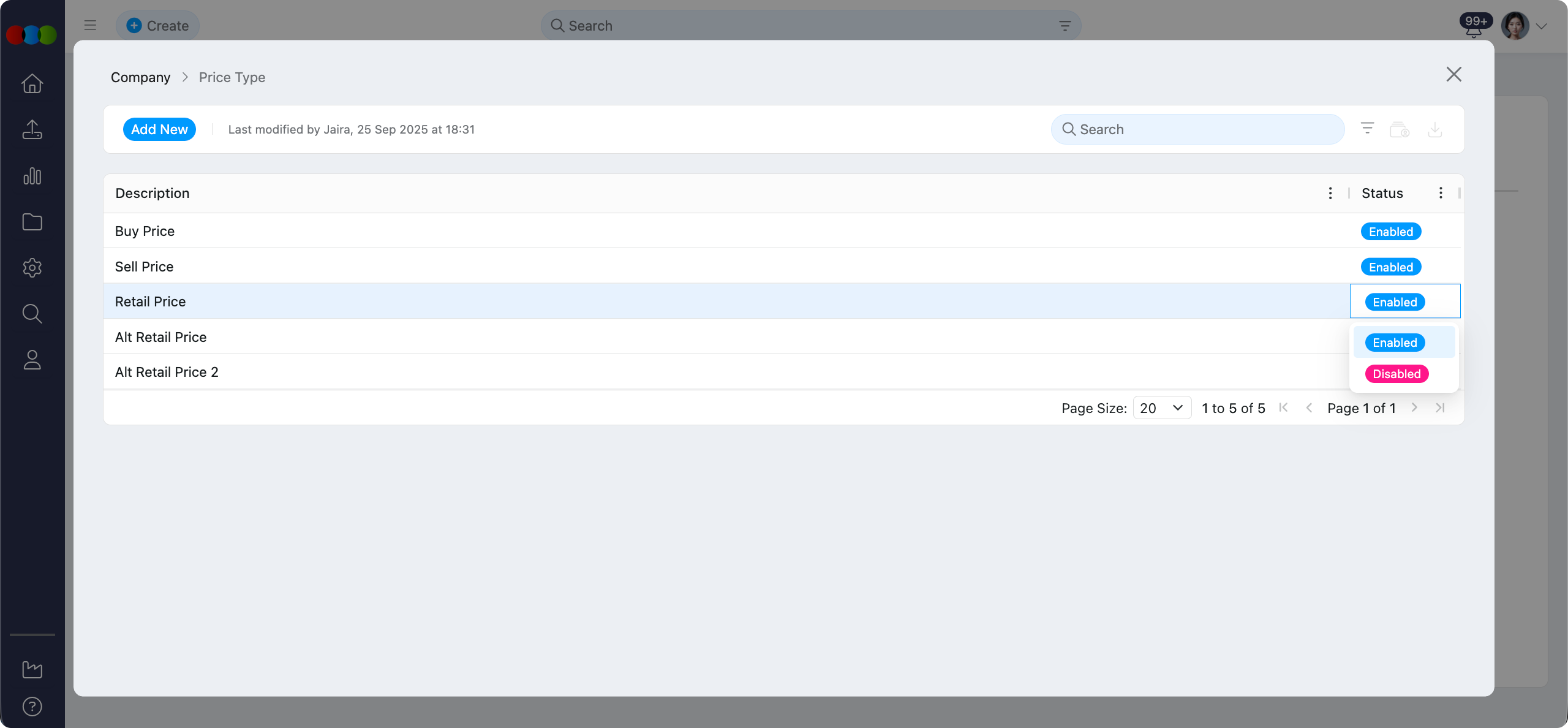The height and width of the screenshot is (728, 1568).
Task: Open the Home icon in sidebar
Action: 32,83
